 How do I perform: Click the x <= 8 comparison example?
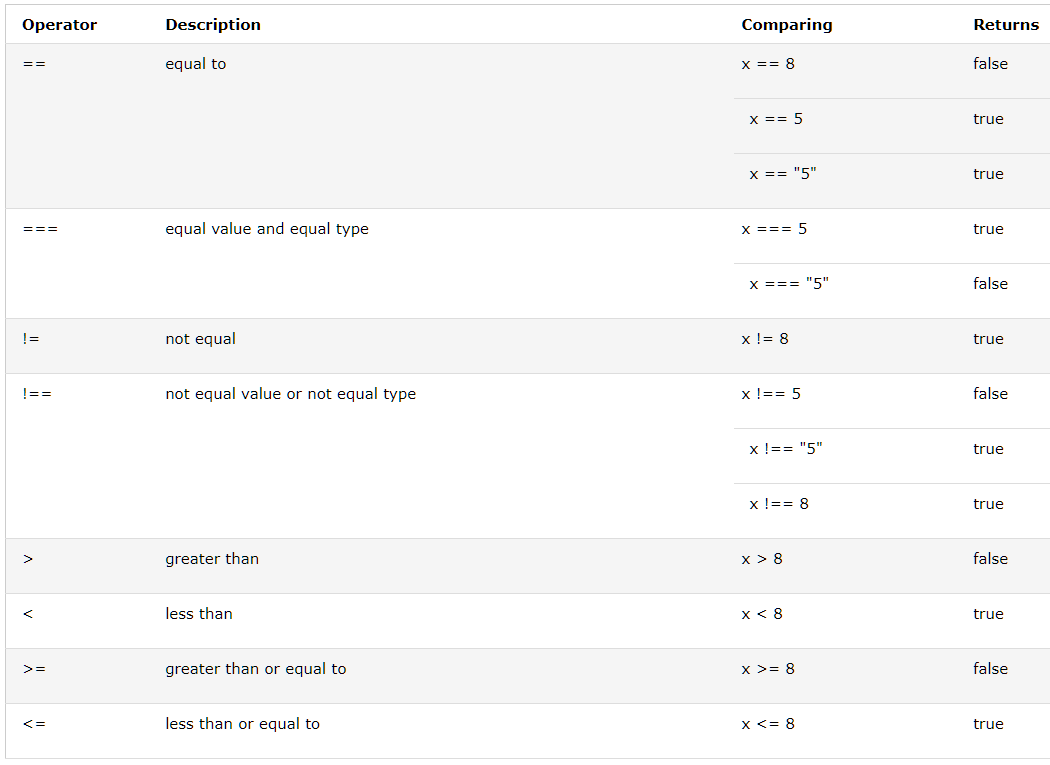768,723
